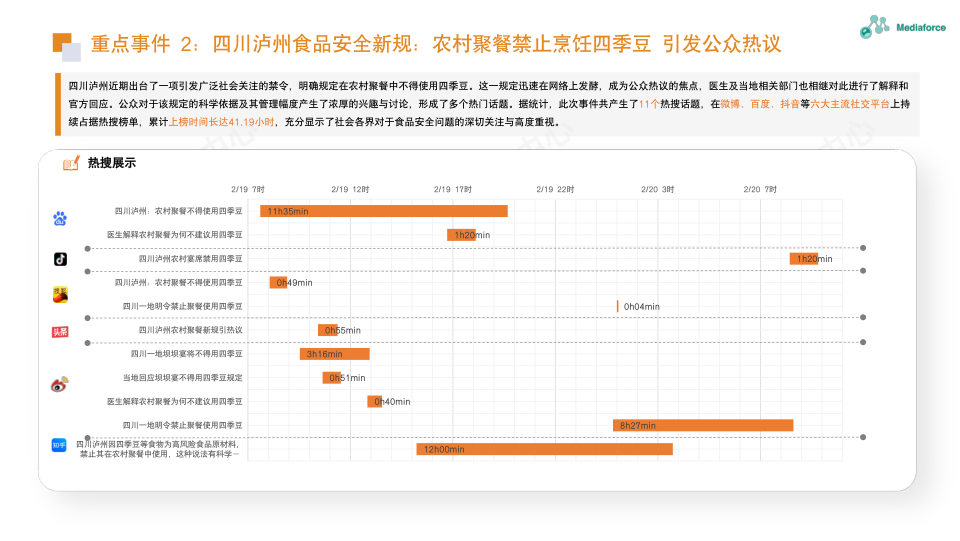Click Baidu topic 医生解释农村聚餐为何不建议用四季豆

coord(174,235)
